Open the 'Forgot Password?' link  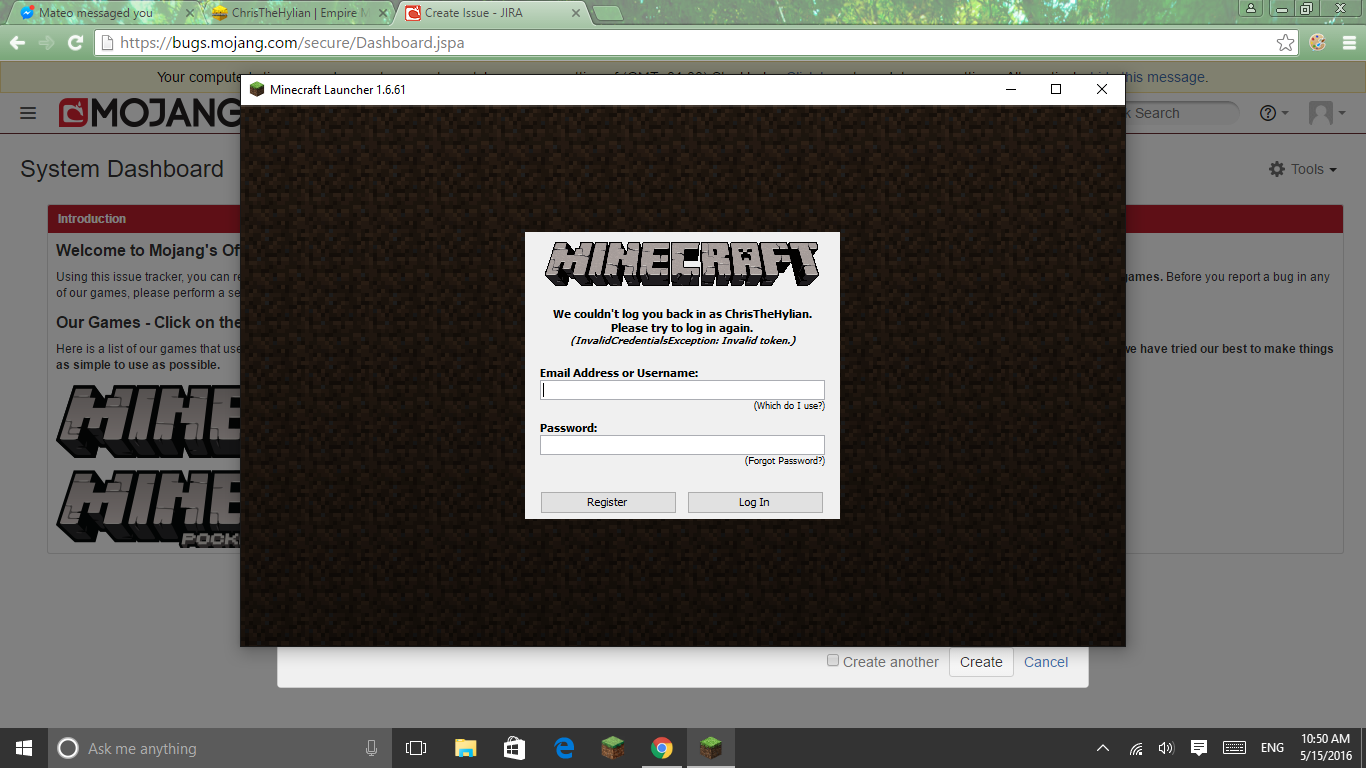tap(785, 461)
